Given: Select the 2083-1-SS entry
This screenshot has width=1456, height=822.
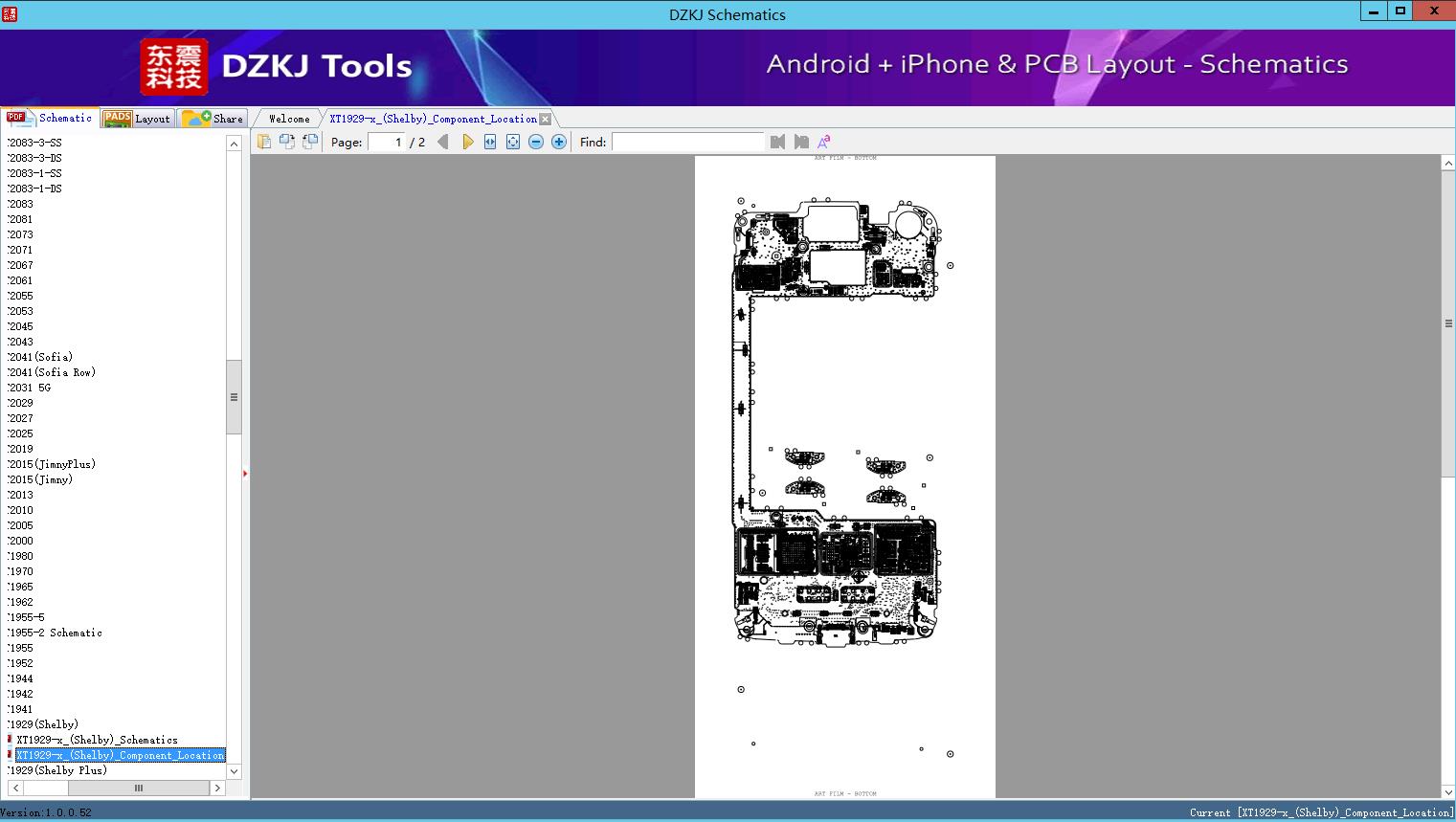Looking at the screenshot, I should [x=34, y=173].
